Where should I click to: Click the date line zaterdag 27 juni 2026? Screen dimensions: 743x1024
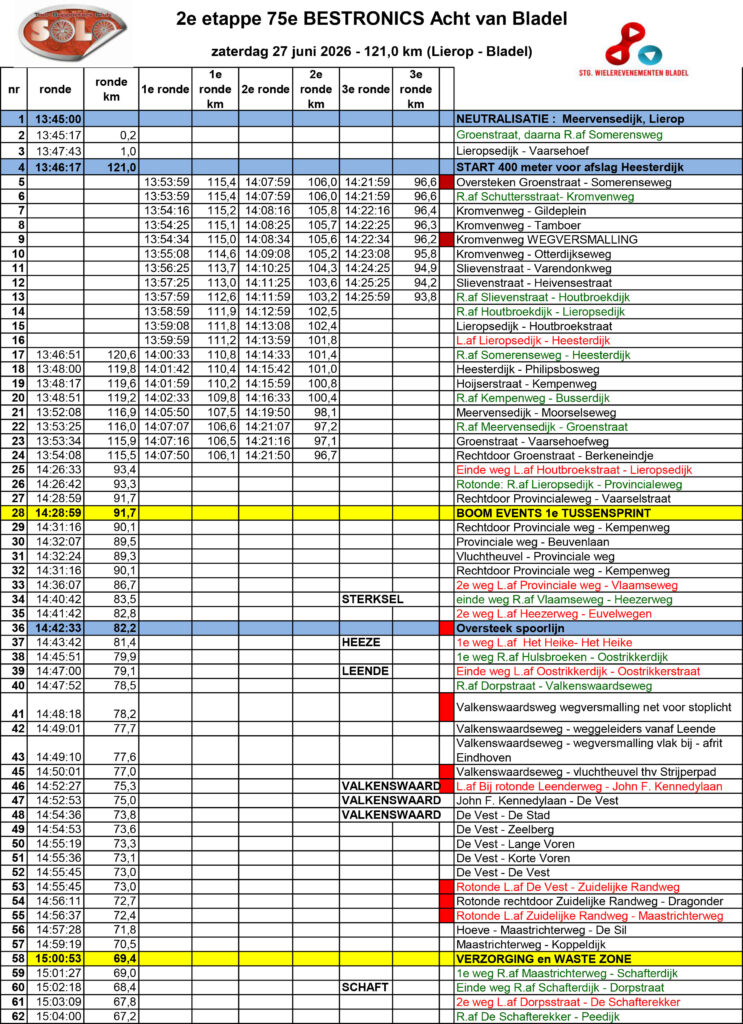tap(372, 51)
